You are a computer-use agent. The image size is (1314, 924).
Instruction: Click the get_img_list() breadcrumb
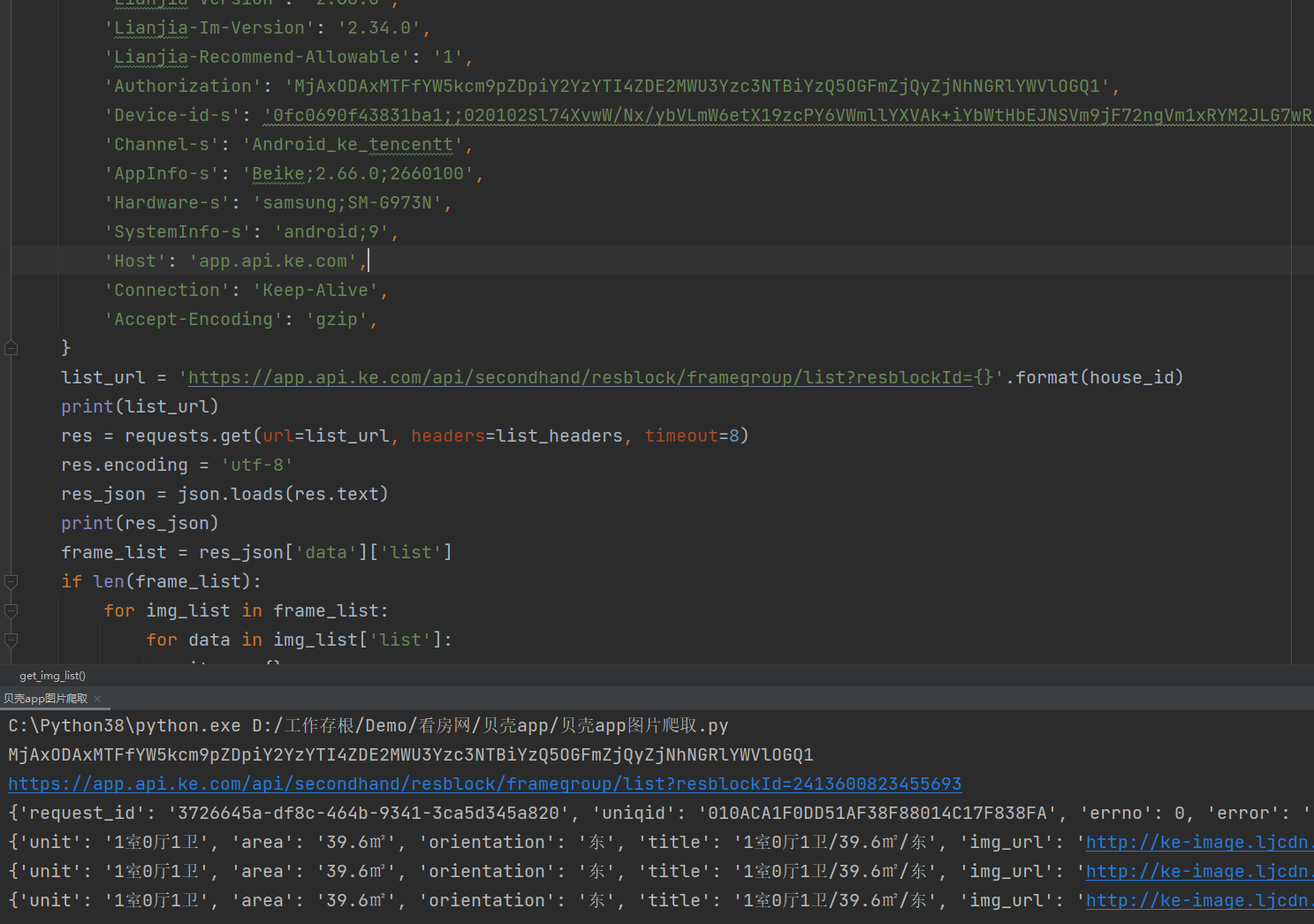click(52, 676)
